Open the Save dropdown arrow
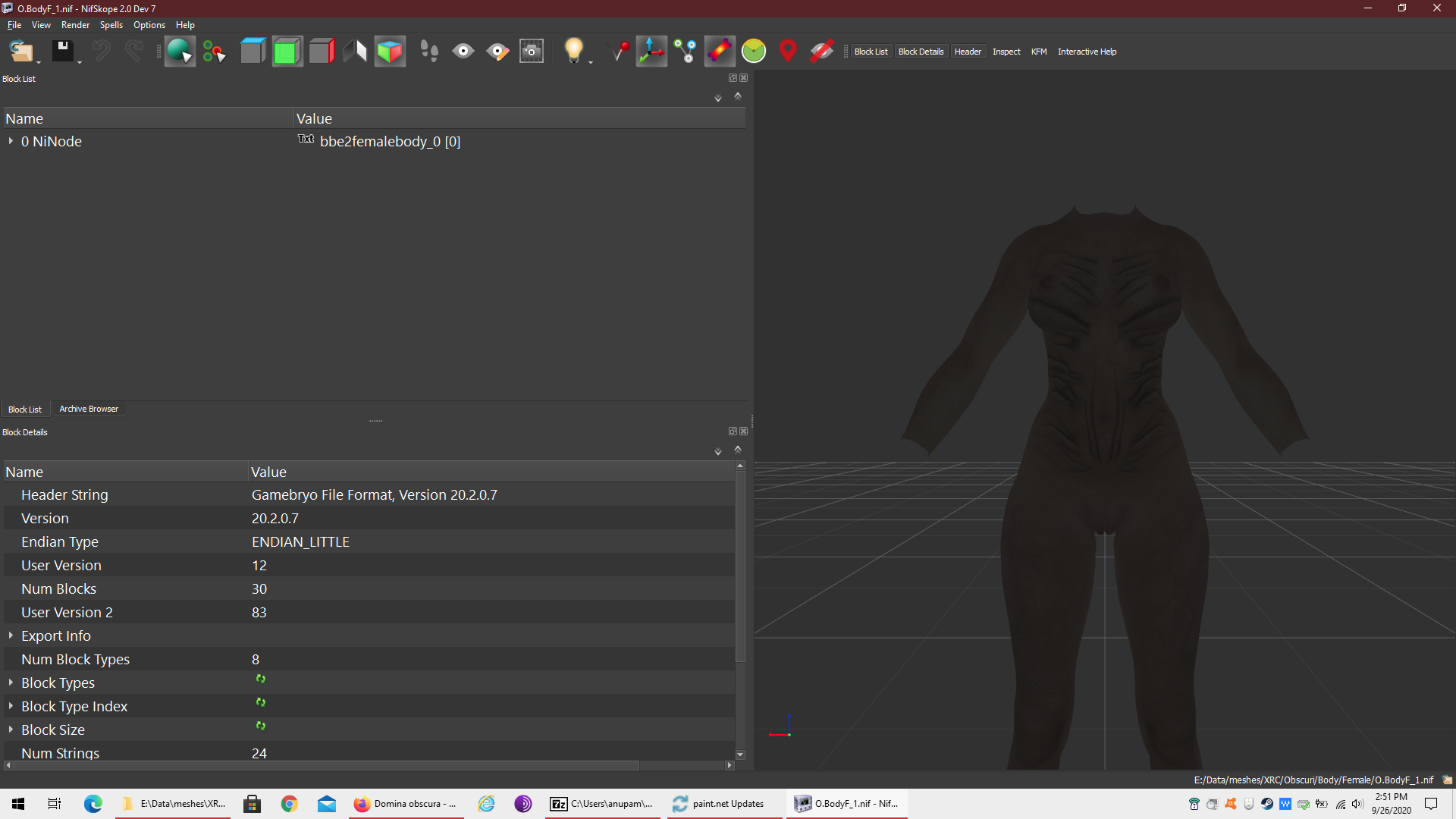 click(80, 61)
